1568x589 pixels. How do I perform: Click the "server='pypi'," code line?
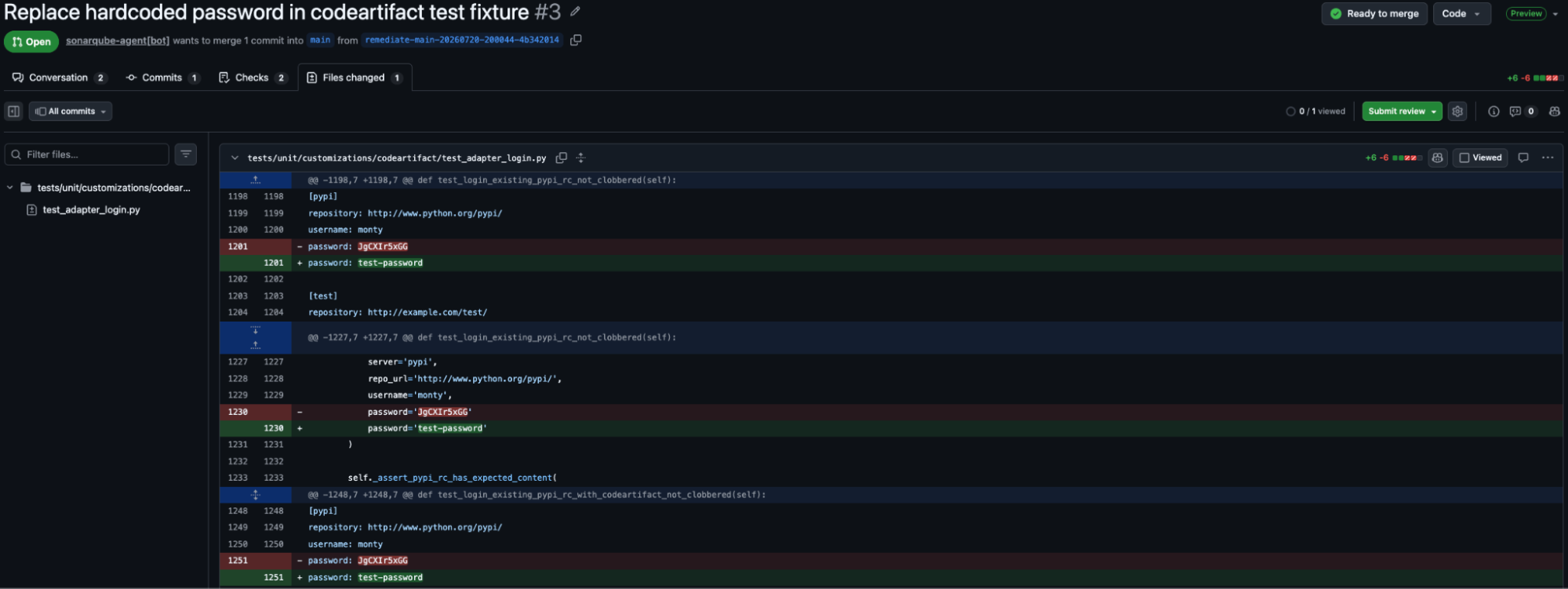coord(402,362)
